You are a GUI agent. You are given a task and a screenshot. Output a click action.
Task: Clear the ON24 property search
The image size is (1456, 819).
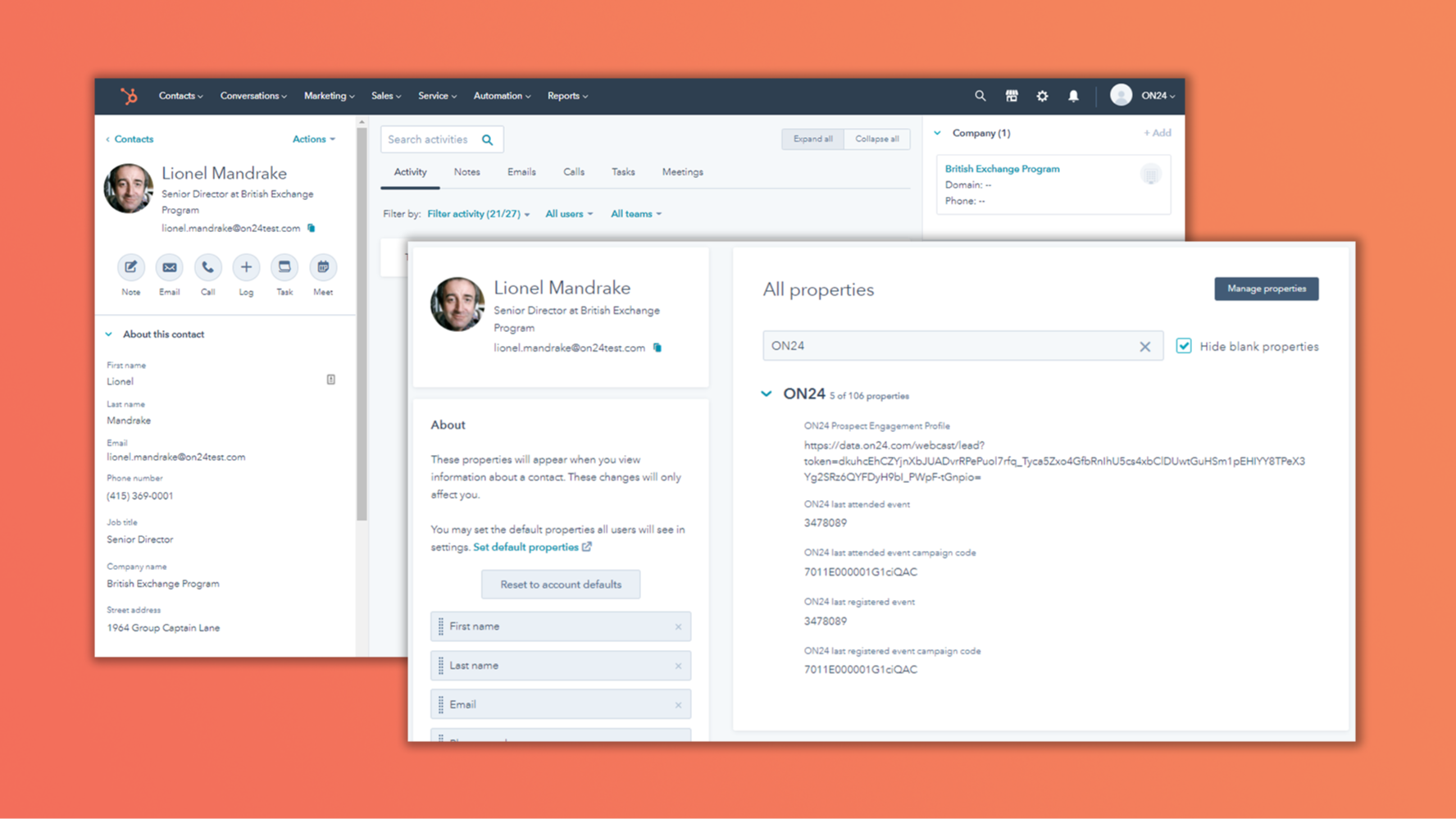pos(1144,347)
